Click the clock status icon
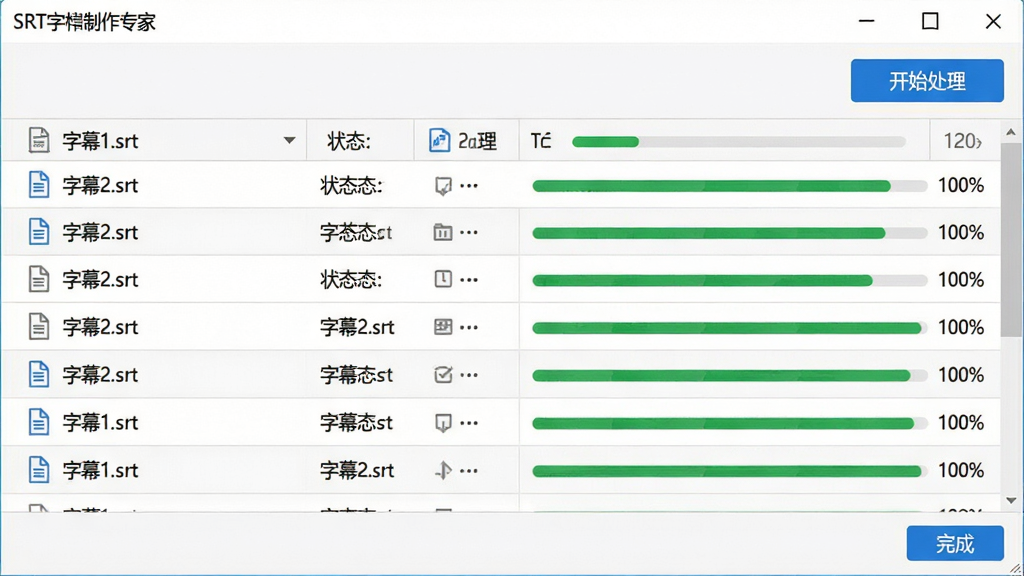The image size is (1024, 576). [443, 280]
